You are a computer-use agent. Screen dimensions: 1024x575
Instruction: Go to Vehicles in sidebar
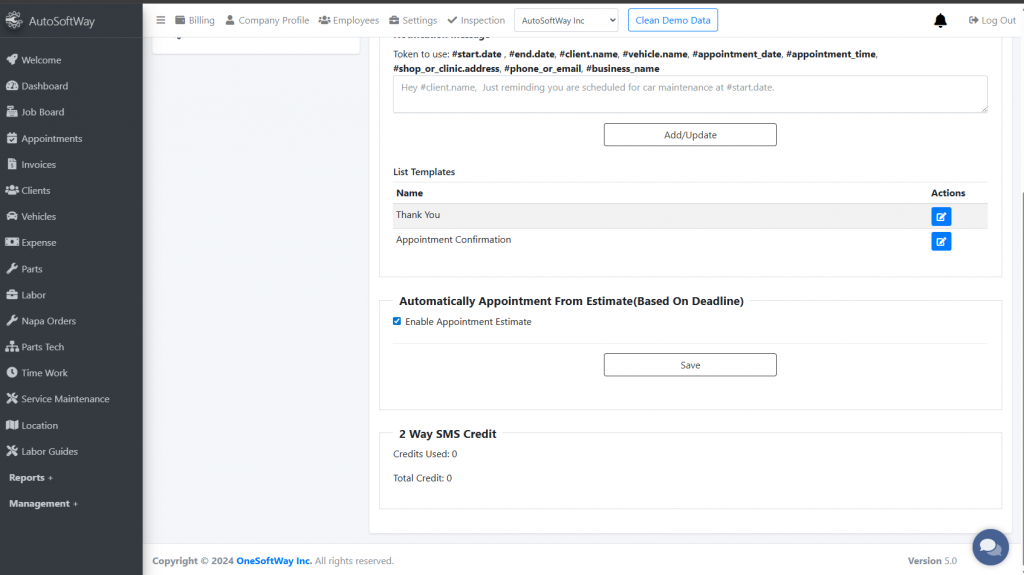(38, 216)
